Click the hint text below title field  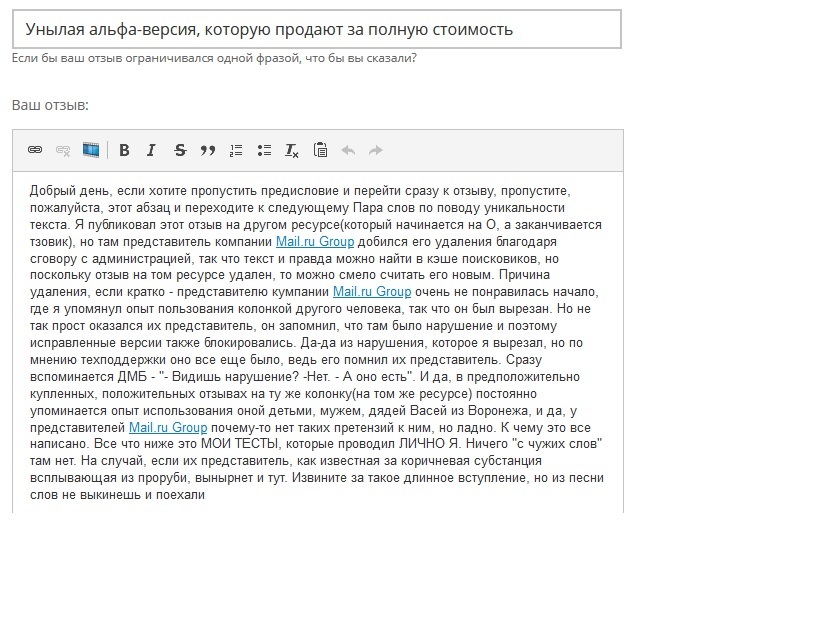(x=214, y=58)
